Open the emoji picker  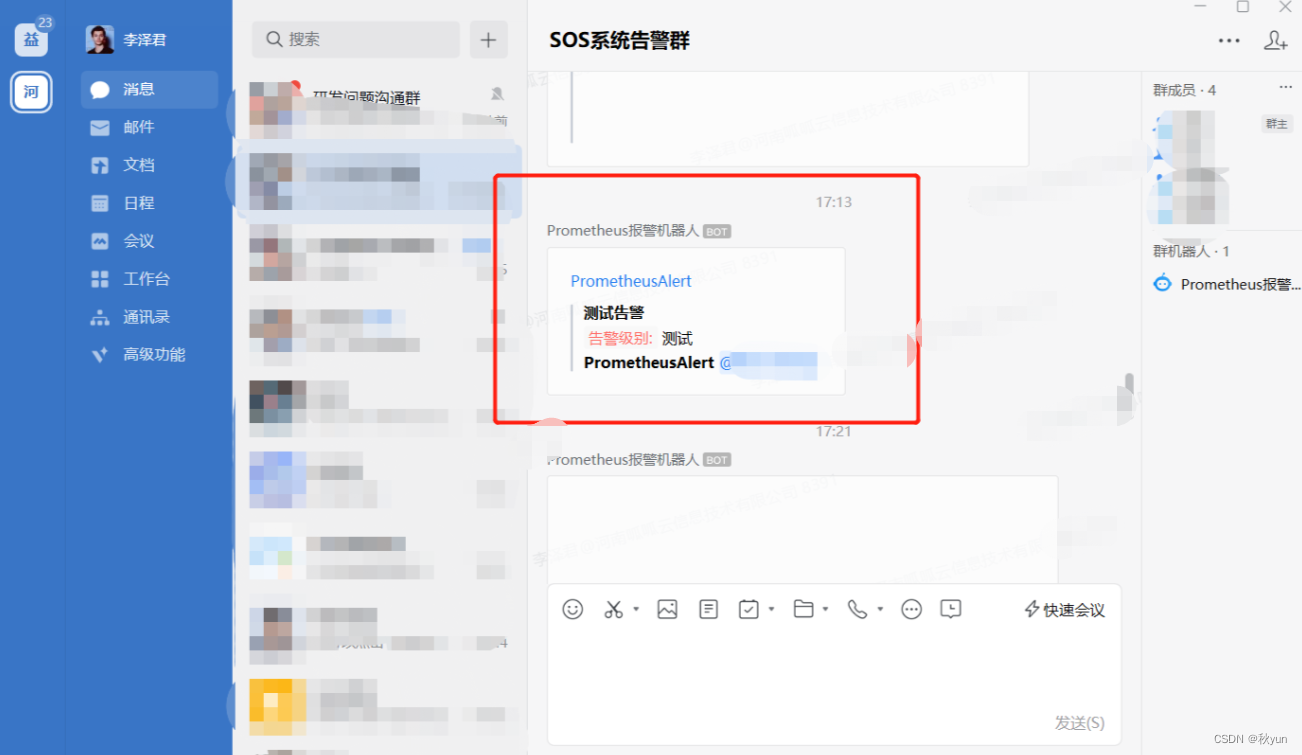pyautogui.click(x=573, y=609)
